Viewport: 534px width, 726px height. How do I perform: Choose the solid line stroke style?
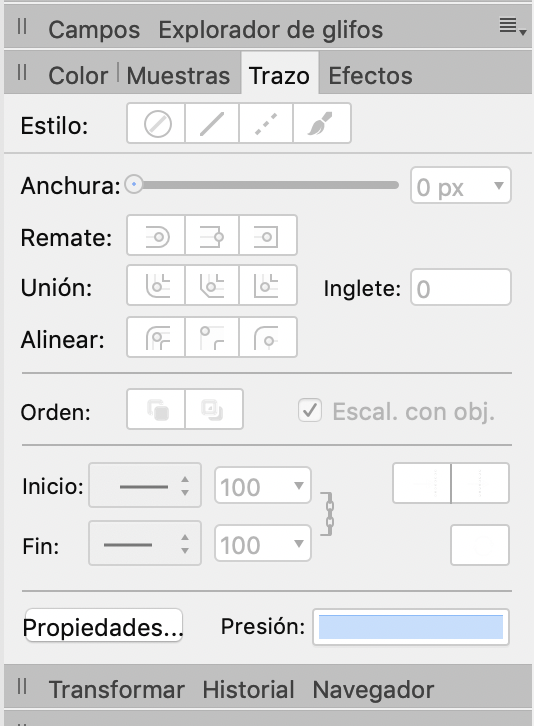click(212, 124)
